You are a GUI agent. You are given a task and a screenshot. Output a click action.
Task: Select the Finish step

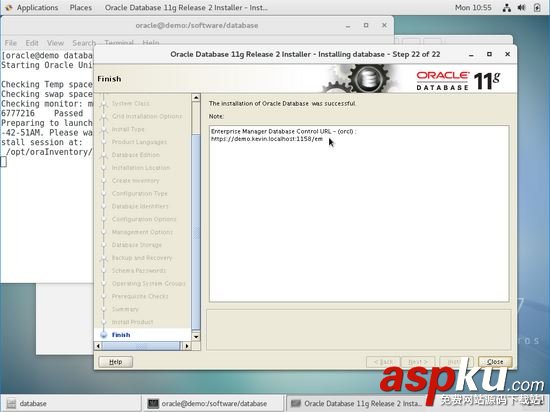(x=121, y=335)
